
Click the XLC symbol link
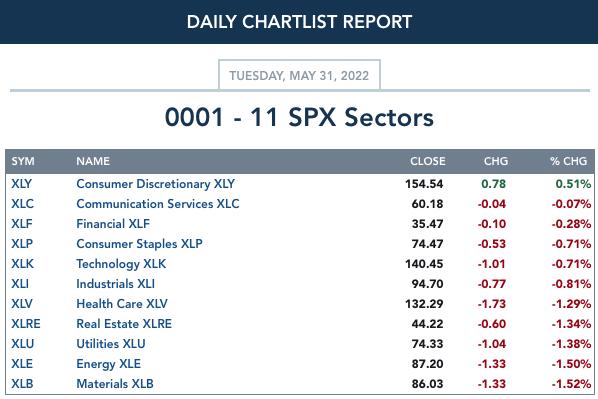(x=23, y=204)
